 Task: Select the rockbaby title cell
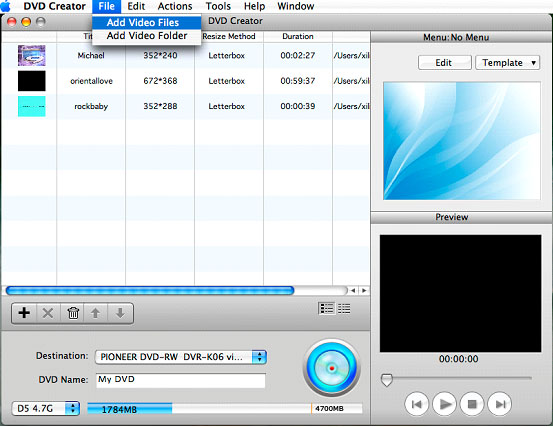pos(91,106)
